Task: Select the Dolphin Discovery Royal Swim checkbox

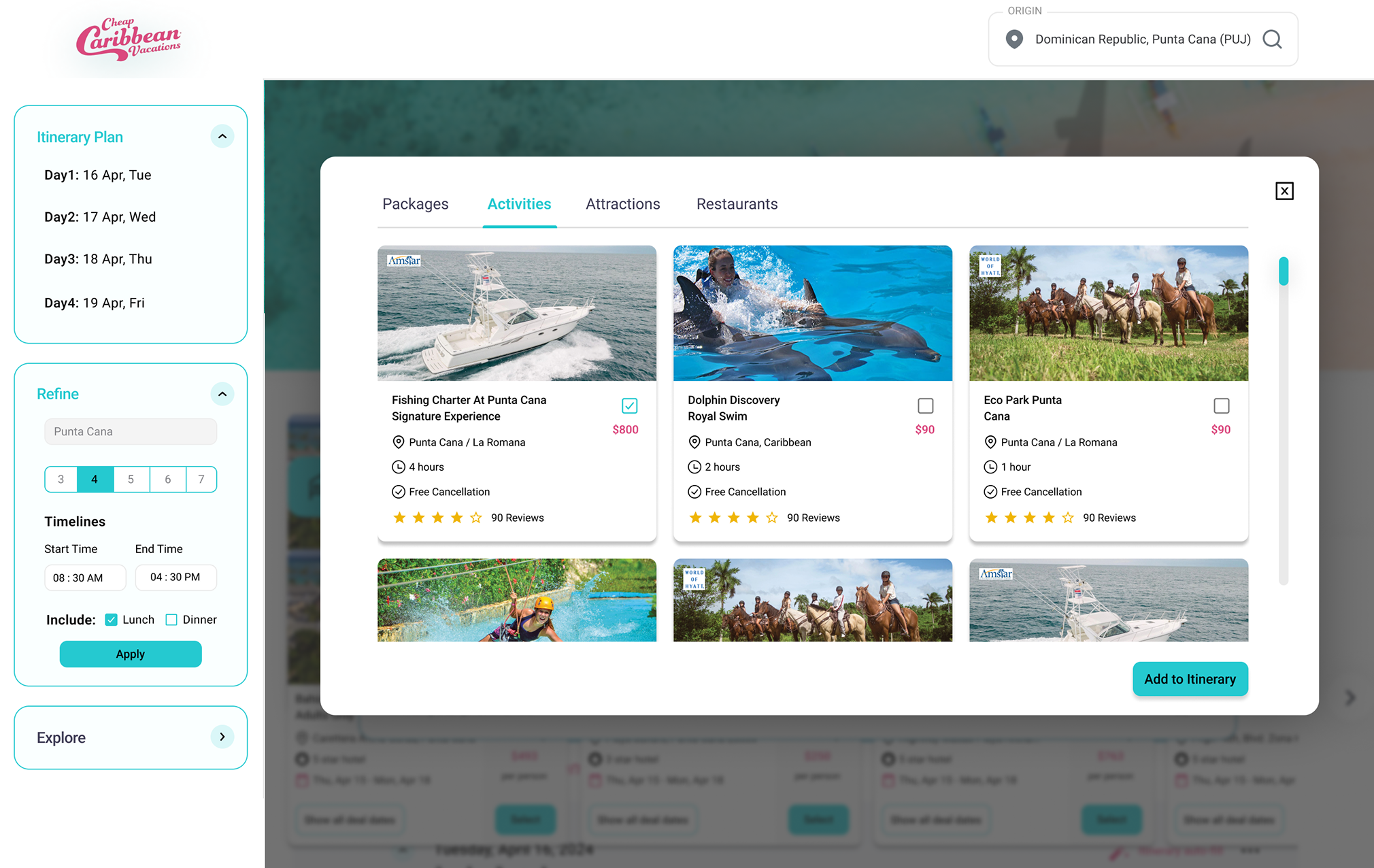Action: 926,406
